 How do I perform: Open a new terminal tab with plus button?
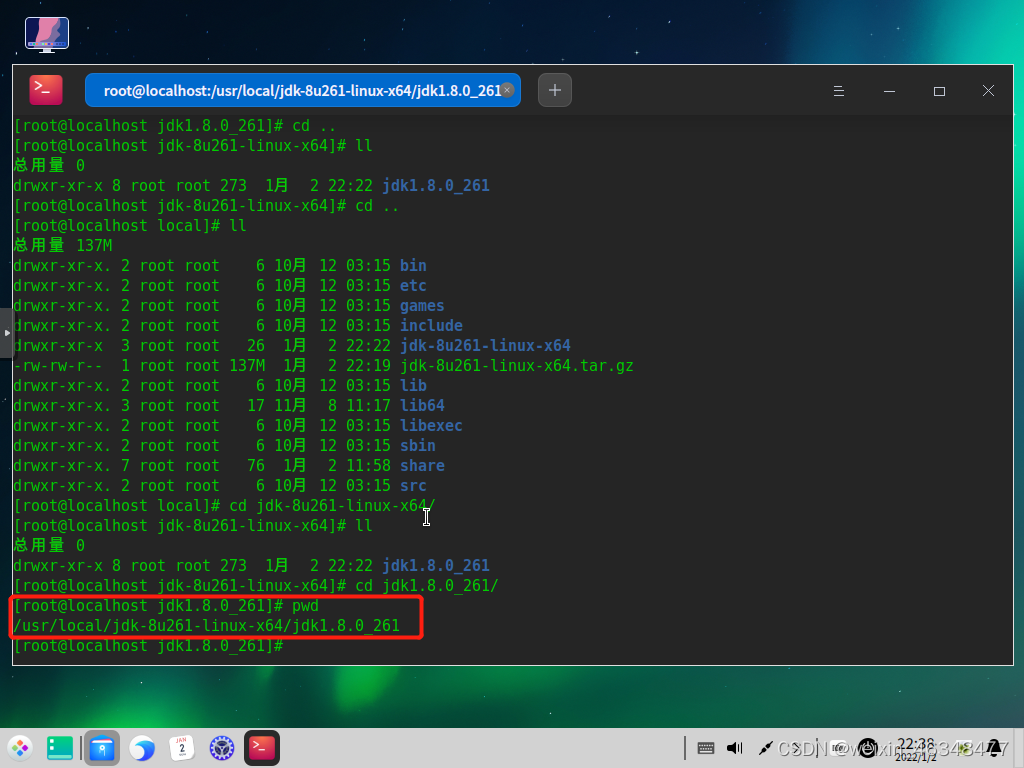coord(555,90)
